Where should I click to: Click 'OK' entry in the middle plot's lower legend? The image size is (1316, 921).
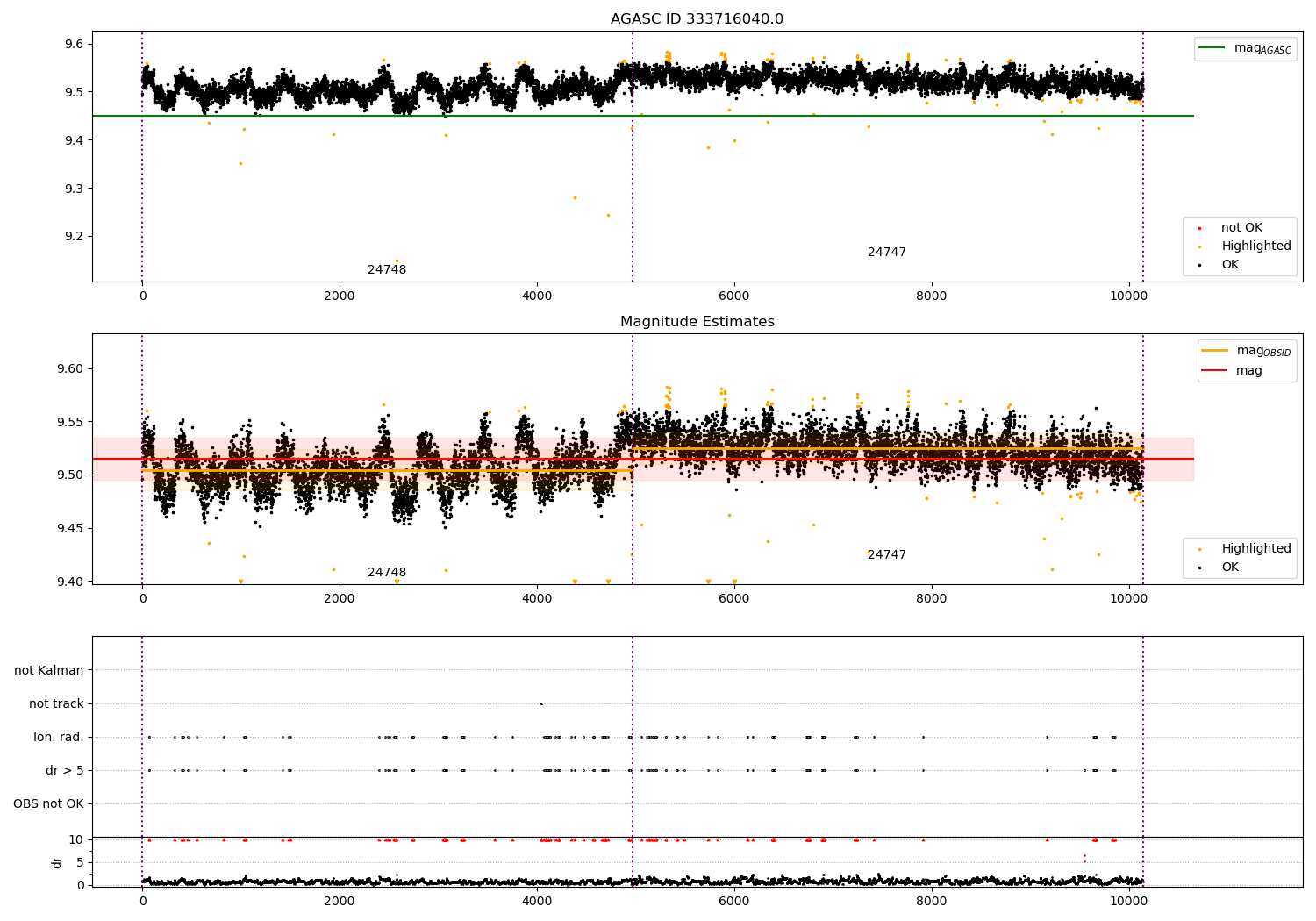(1229, 568)
